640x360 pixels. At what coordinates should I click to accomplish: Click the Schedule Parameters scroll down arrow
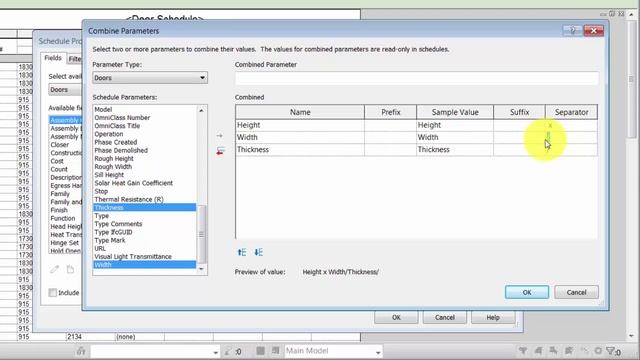(201, 269)
